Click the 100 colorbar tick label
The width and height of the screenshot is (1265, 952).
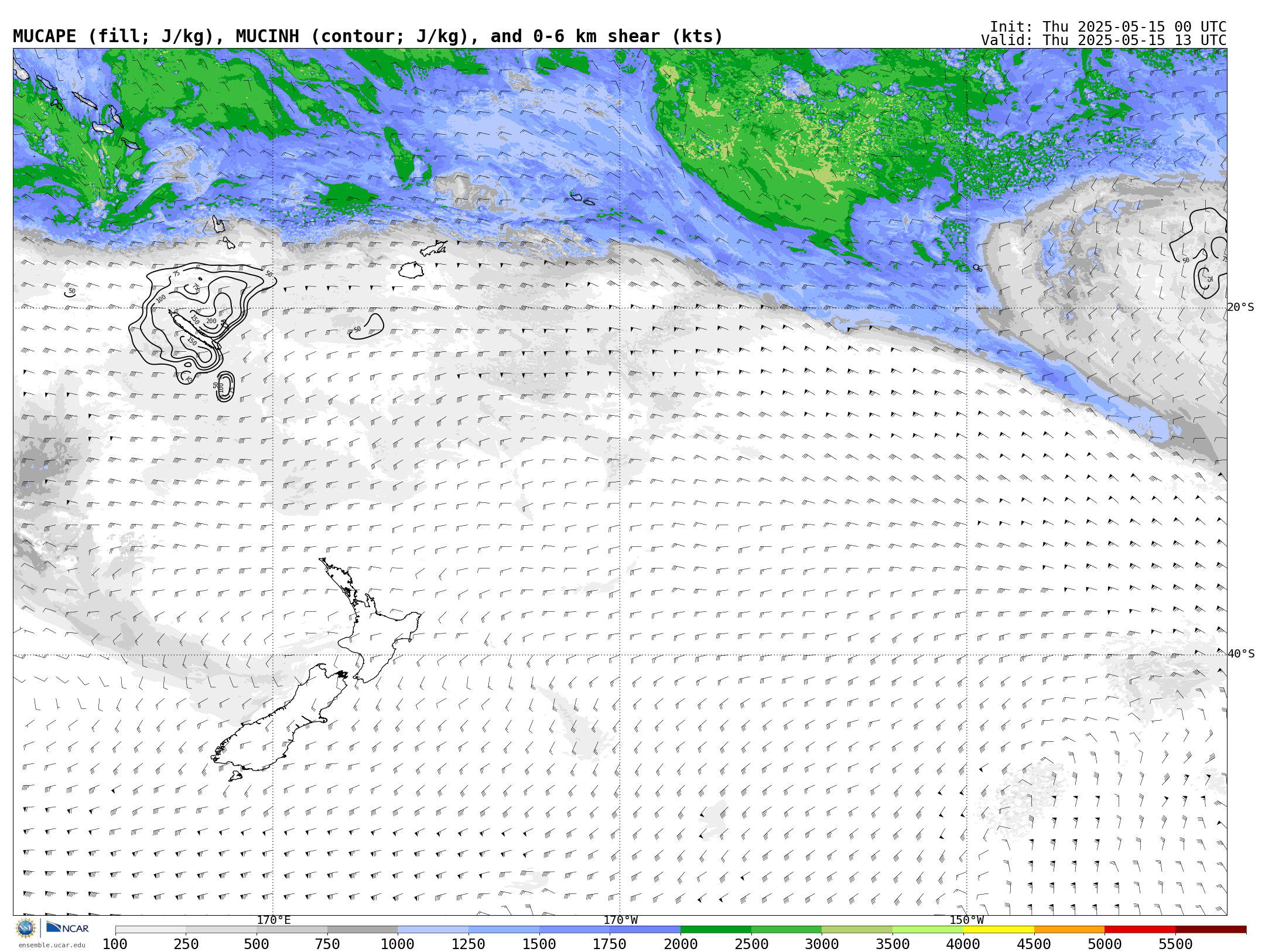[x=115, y=944]
